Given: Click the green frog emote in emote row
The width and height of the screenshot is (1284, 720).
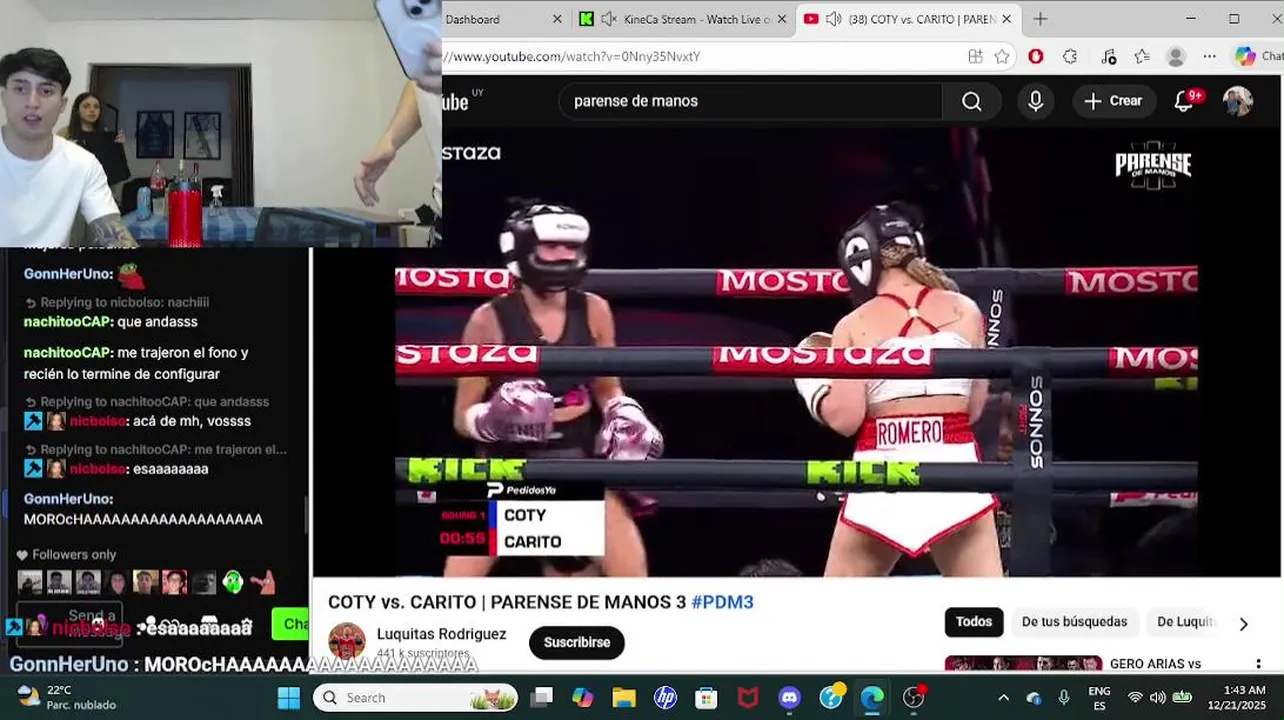Looking at the screenshot, I should pos(232,581).
